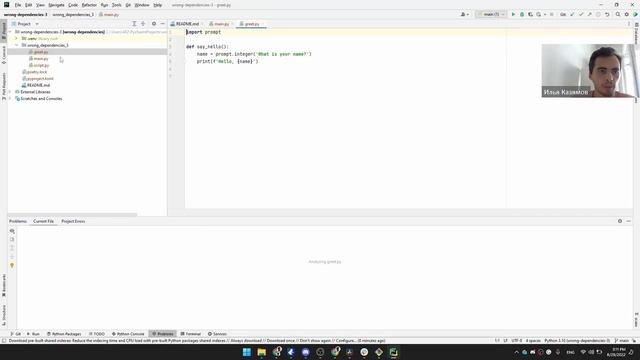Show Git history via the clock icon
This screenshot has height=360, width=640.
click(x=598, y=14)
